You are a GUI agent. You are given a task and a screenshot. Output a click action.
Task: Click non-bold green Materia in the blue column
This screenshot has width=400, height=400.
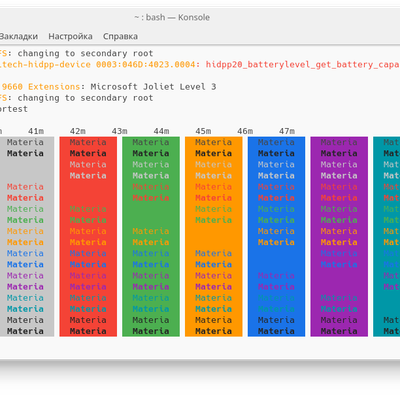pos(276,209)
